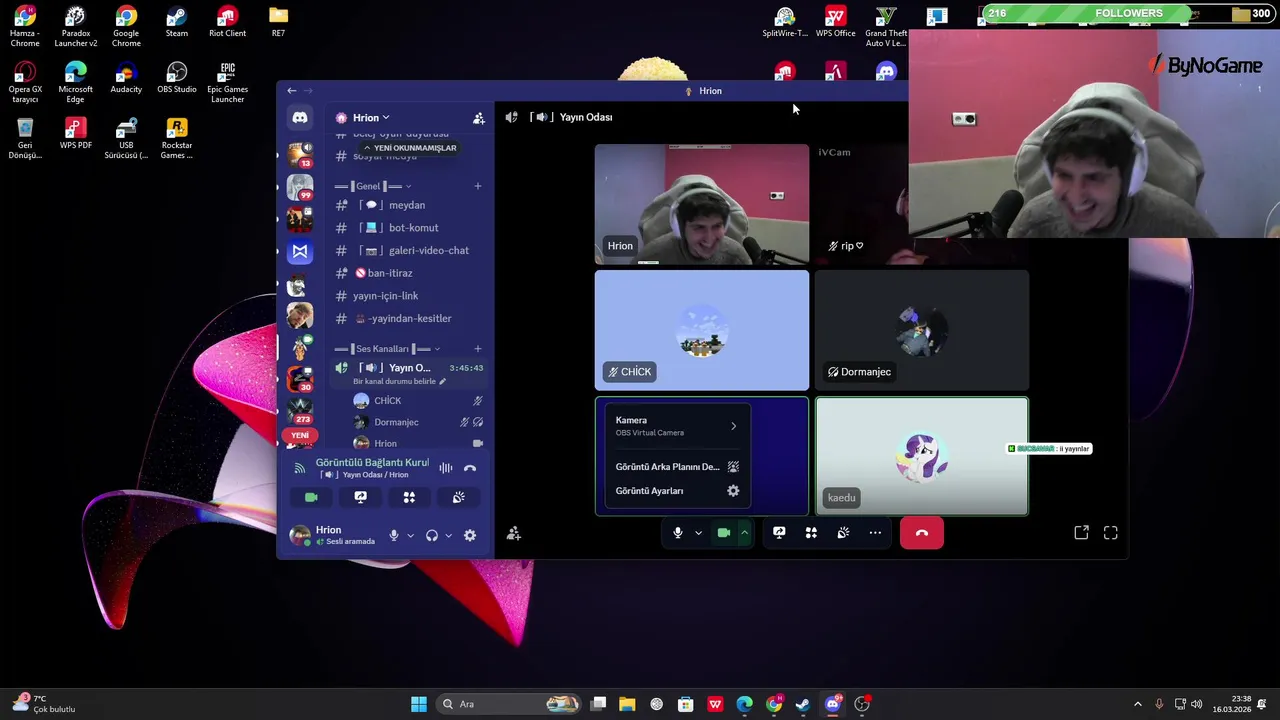Screen dimensions: 1280x720
Task: Open volume control in system tray
Action: (x=1197, y=704)
